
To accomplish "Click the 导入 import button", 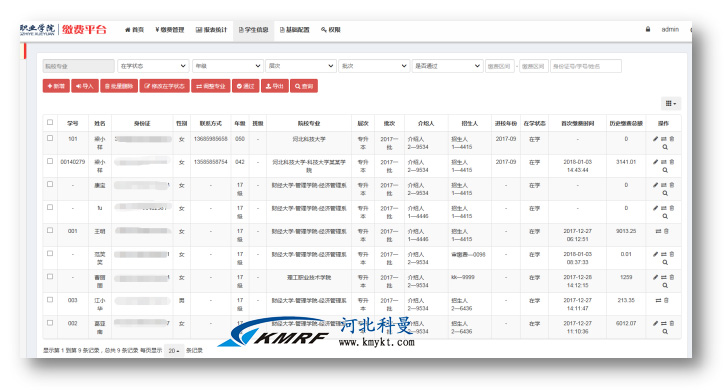I will [85, 86].
